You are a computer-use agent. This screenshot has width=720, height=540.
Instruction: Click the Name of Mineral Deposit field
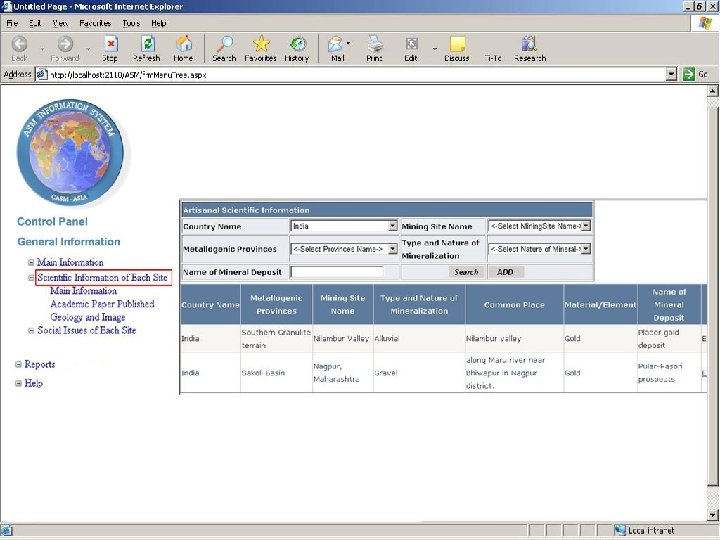(x=337, y=272)
